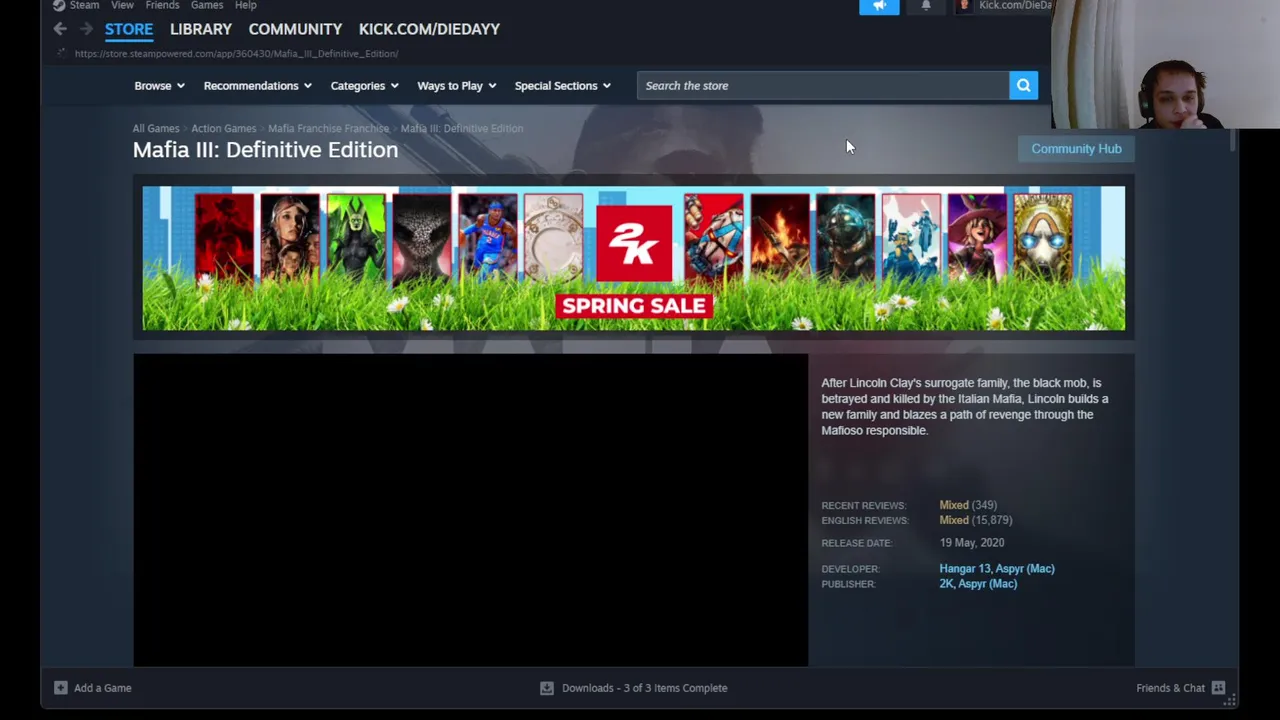Screen dimensions: 1280x720
Task: Switch to the LIBRARY tab
Action: pyautogui.click(x=201, y=29)
